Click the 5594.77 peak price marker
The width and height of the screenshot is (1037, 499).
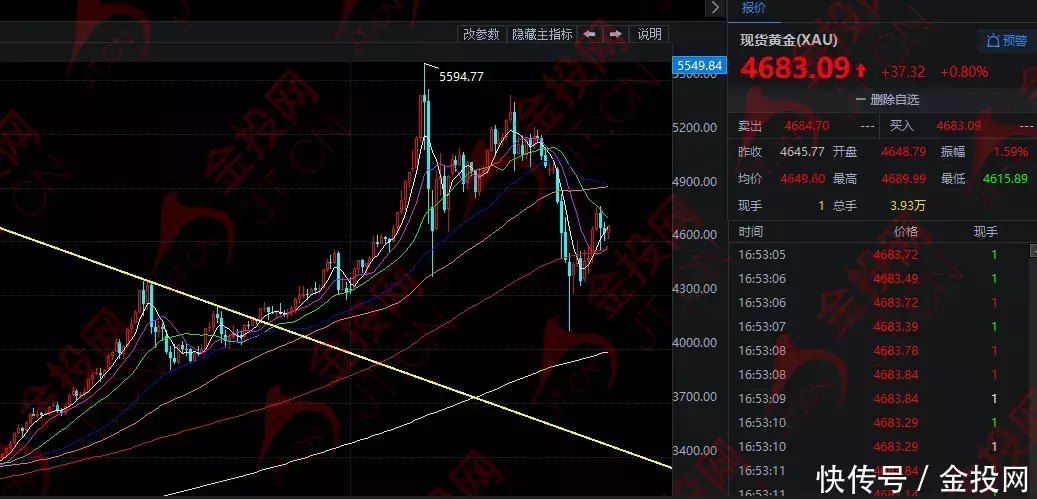point(461,77)
